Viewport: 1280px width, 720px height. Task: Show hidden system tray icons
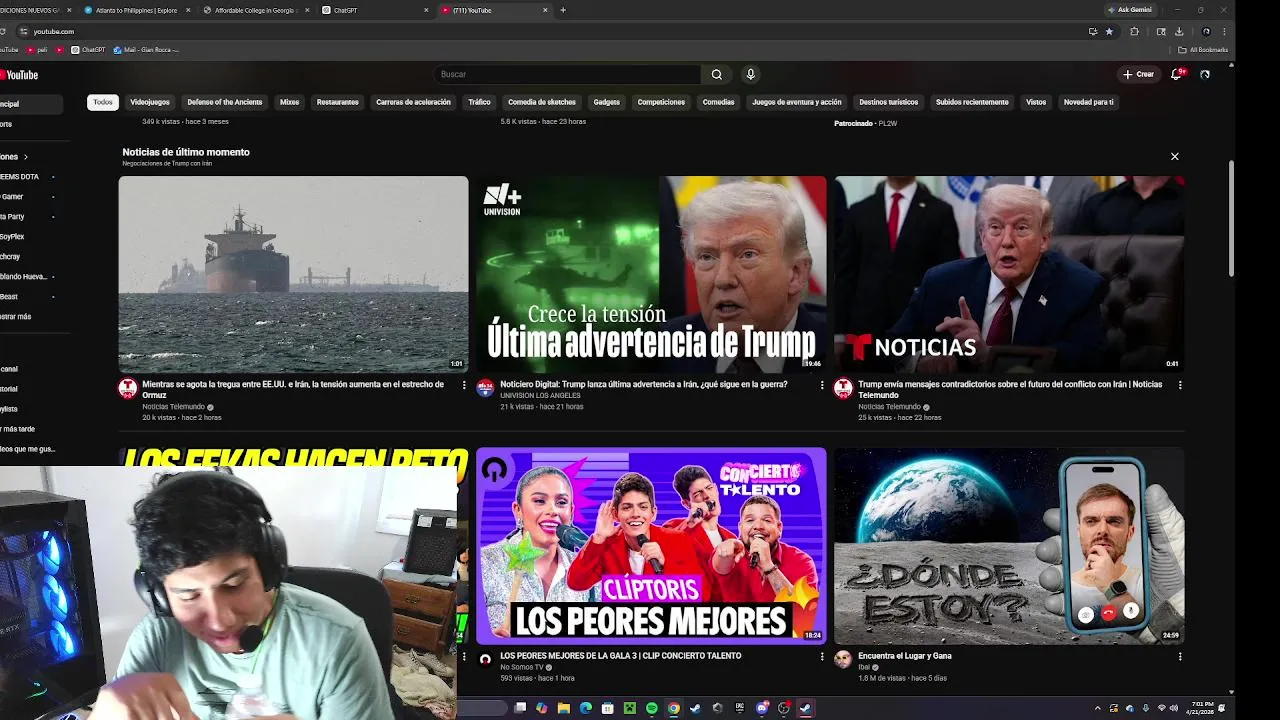pyautogui.click(x=1097, y=708)
